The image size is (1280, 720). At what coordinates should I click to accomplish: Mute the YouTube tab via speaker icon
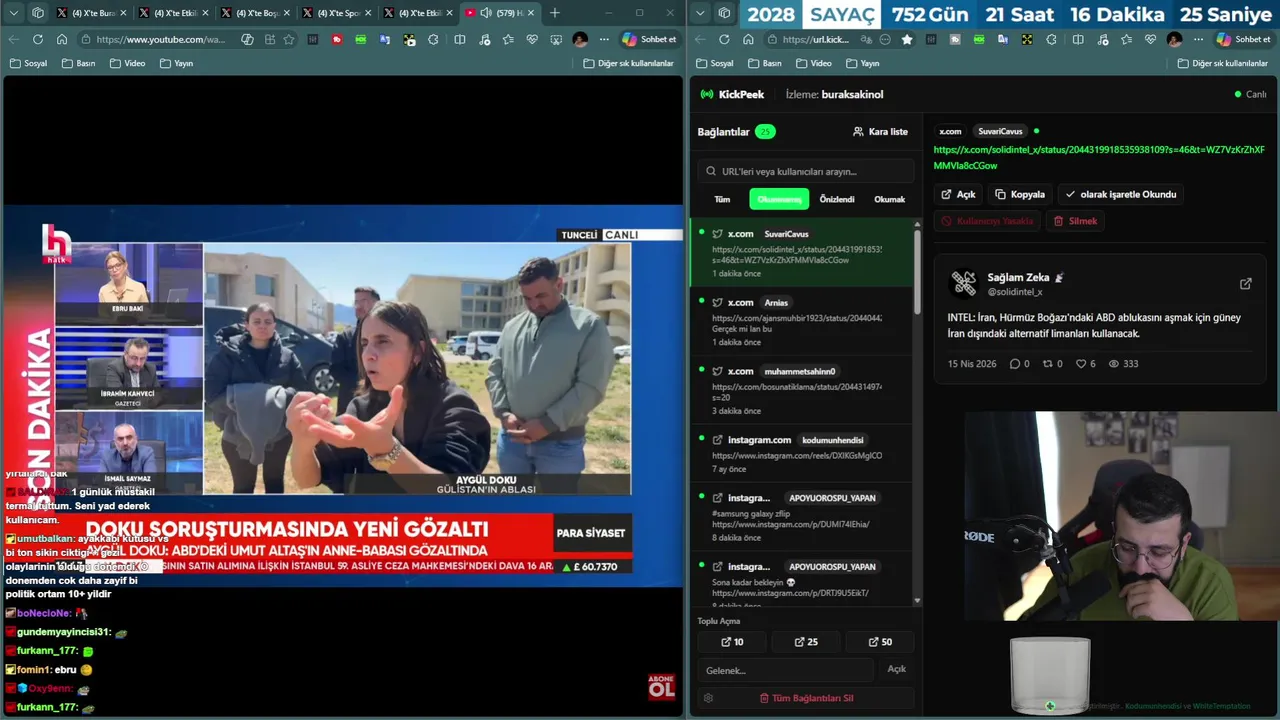[x=486, y=13]
